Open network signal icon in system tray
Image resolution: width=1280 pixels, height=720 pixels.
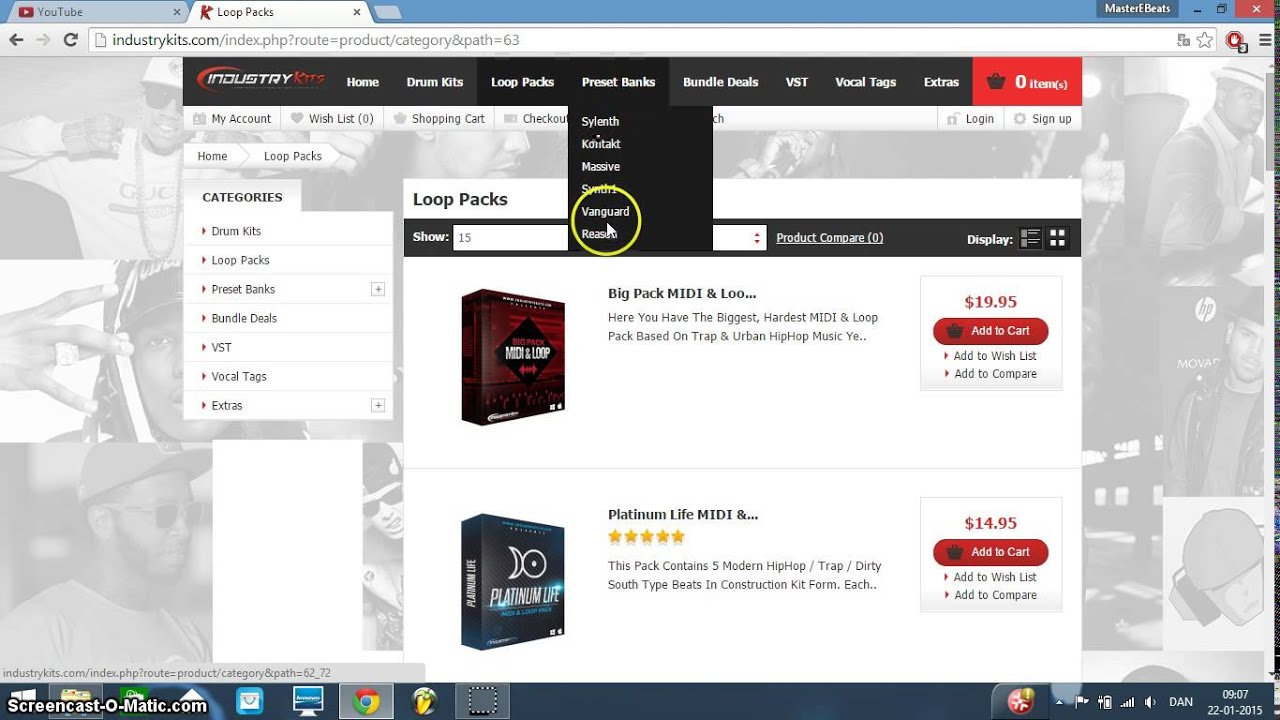pyautogui.click(x=1128, y=702)
